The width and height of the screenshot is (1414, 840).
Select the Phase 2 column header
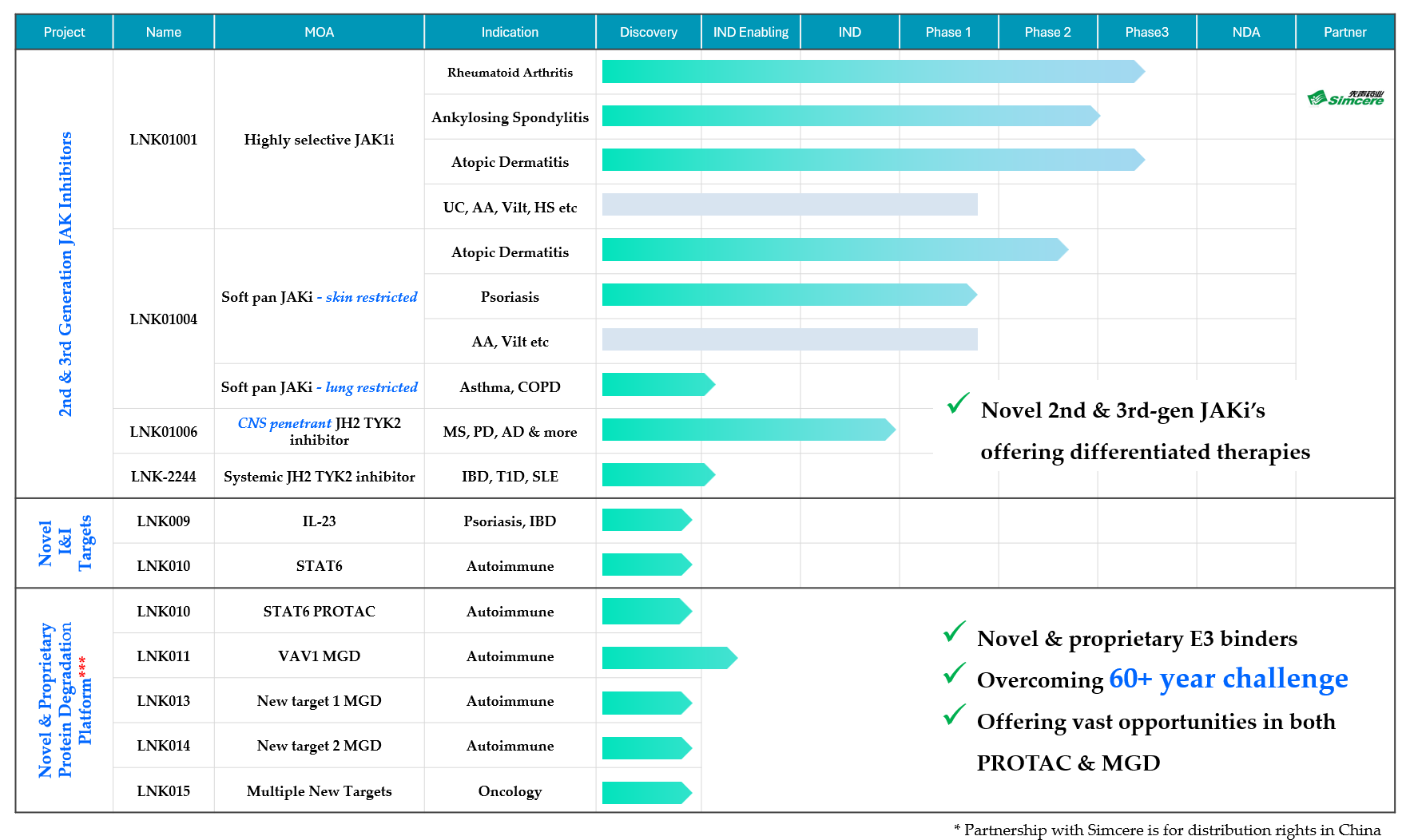(1047, 33)
